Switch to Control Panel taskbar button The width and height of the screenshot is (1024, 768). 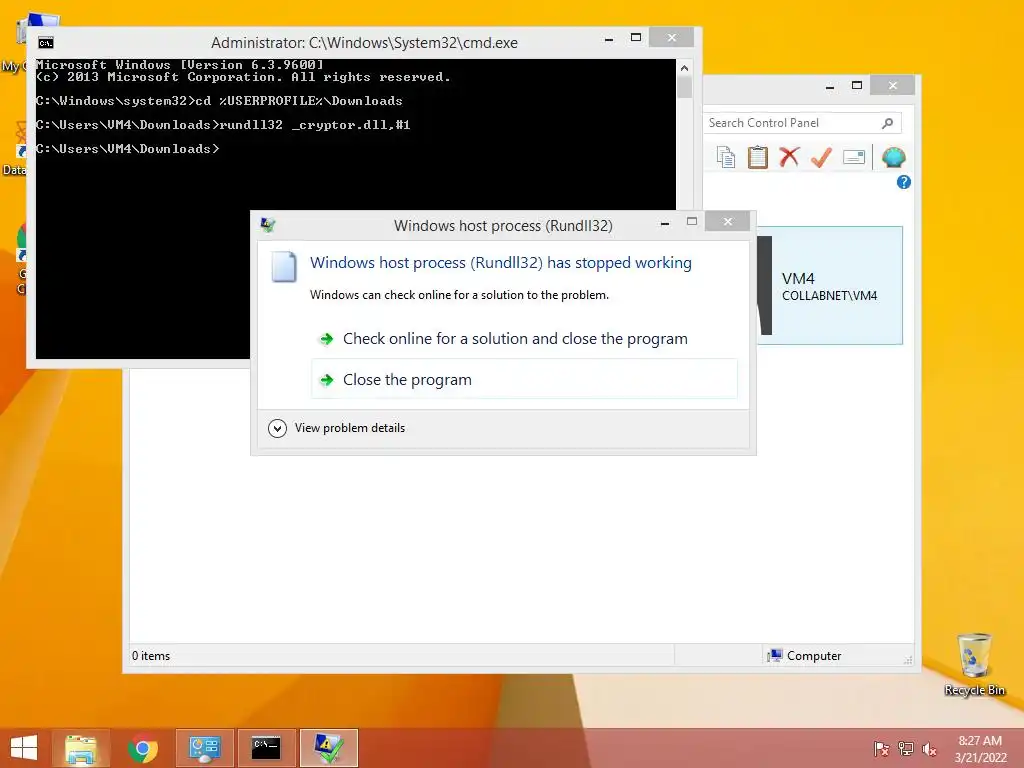pyautogui.click(x=204, y=748)
